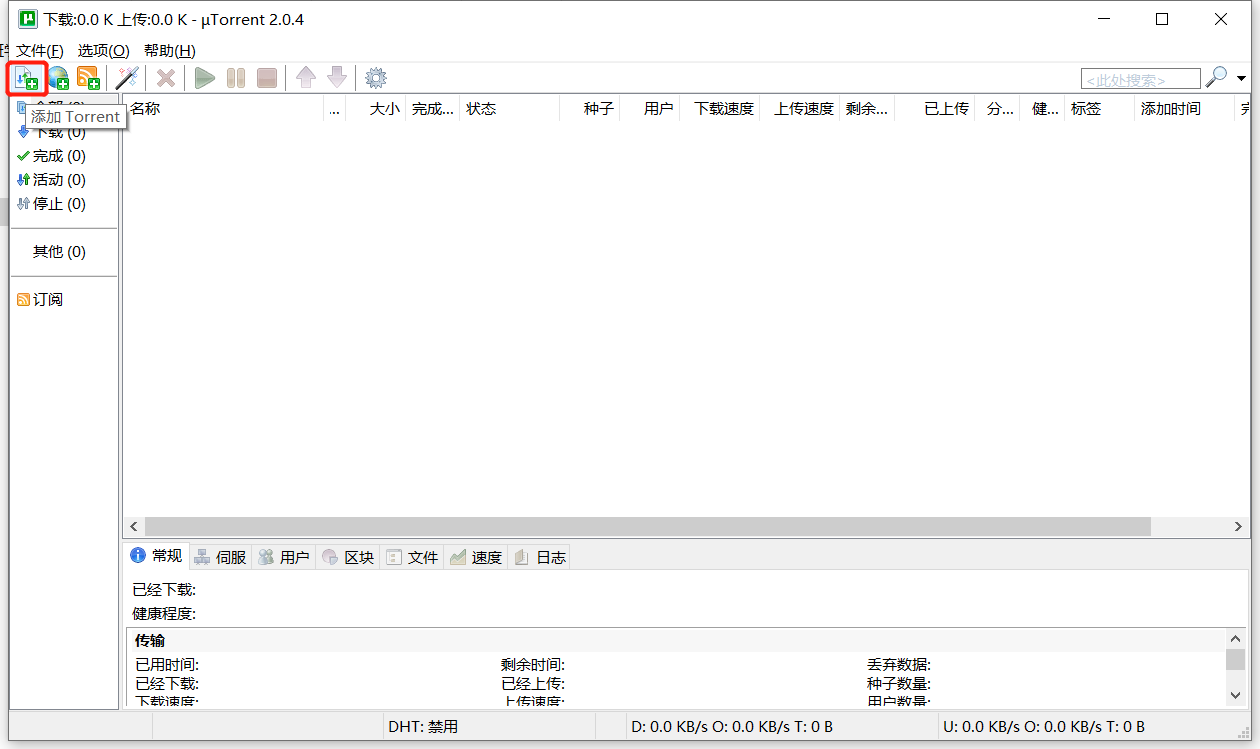Sort by the 下载速度 column header
The image size is (1260, 749).
tap(719, 109)
